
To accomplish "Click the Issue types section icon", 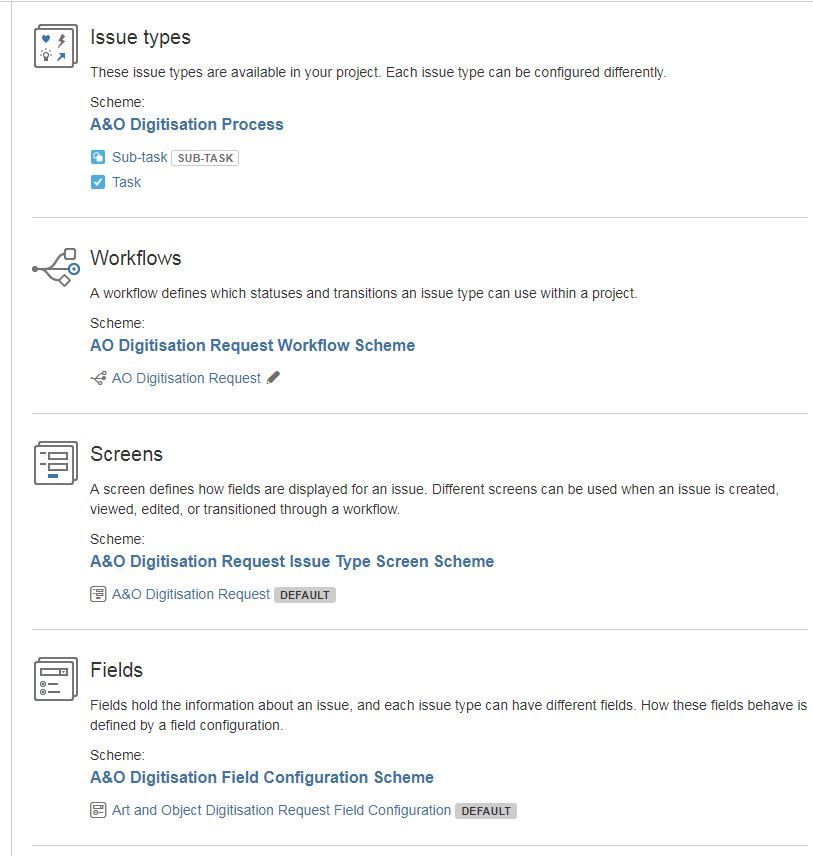I will 56,46.
